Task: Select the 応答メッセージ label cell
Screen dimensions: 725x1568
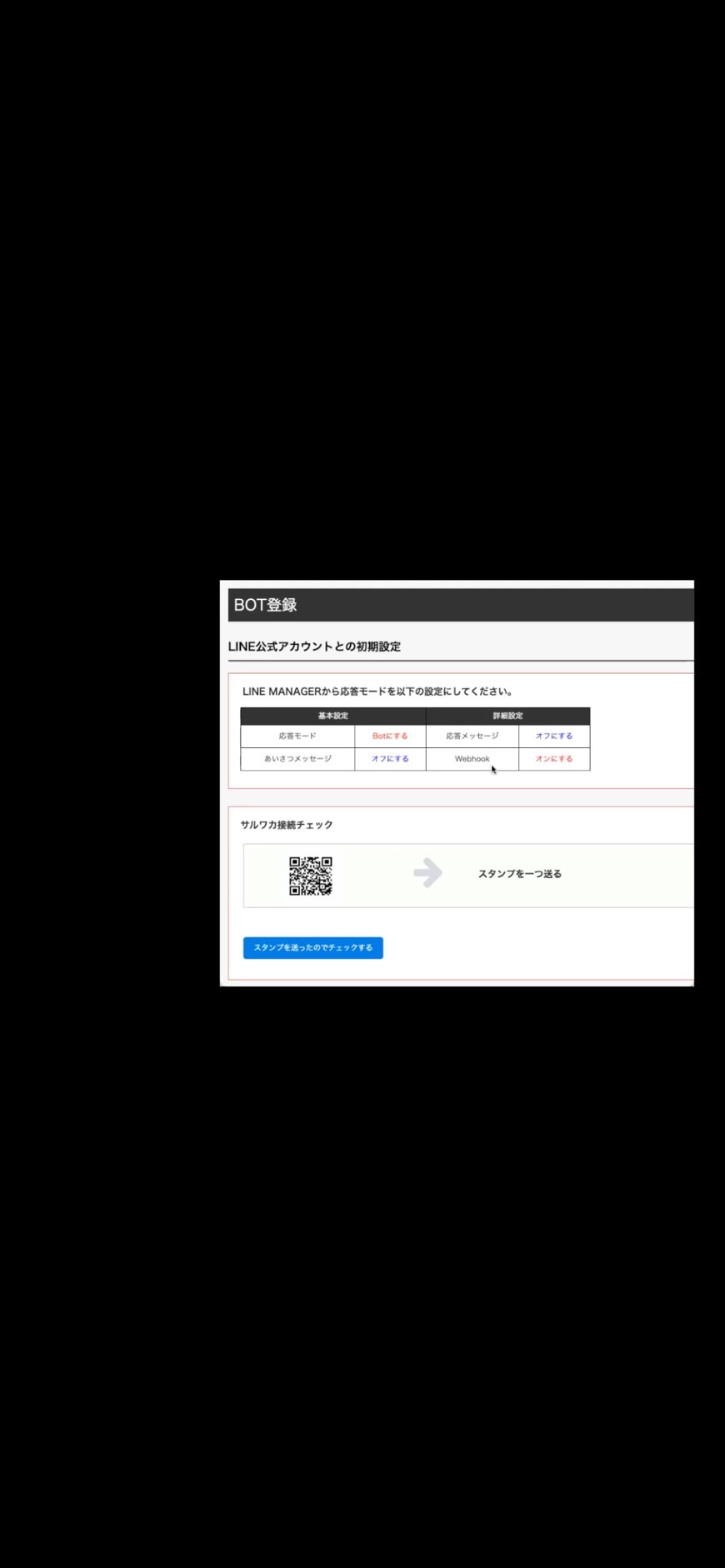Action: pyautogui.click(x=472, y=737)
